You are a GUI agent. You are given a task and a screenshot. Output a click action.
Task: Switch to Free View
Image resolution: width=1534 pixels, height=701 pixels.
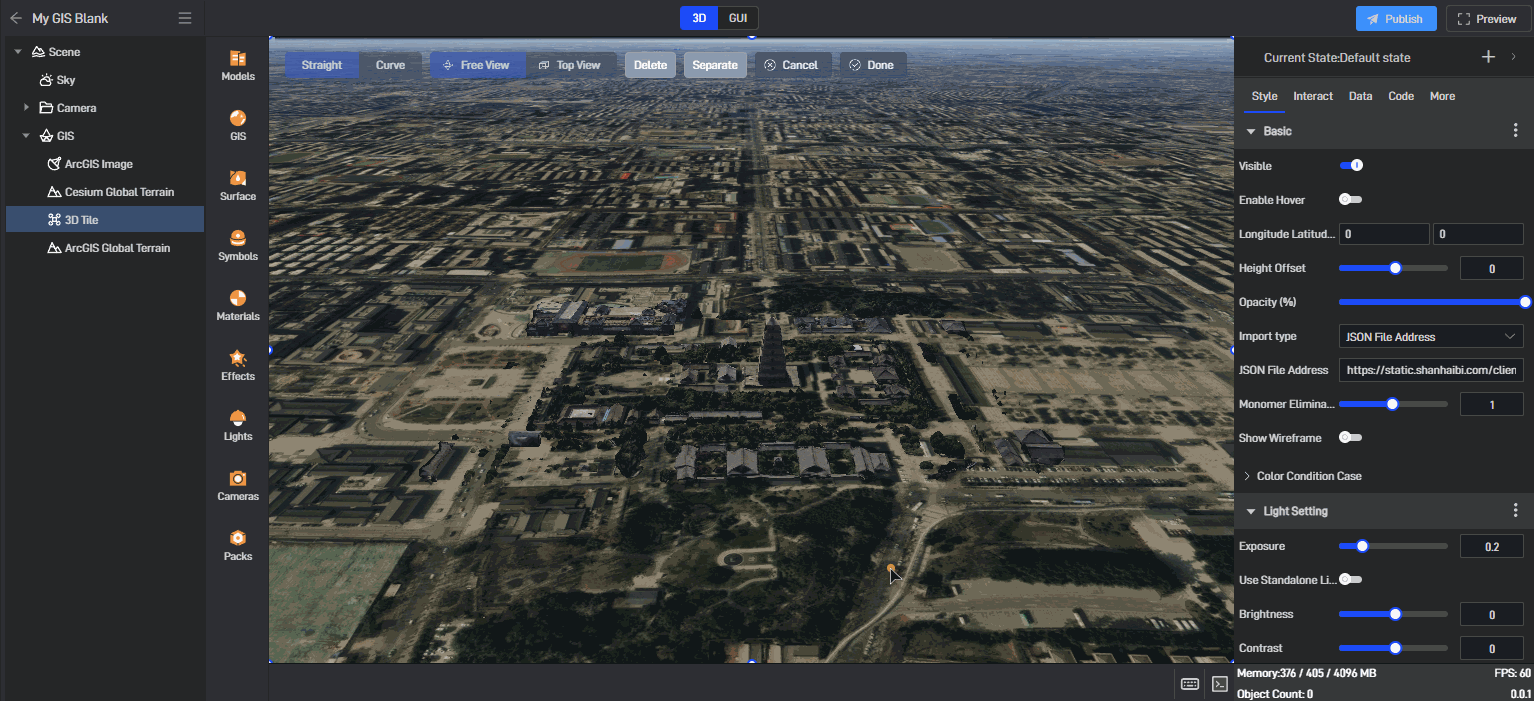[476, 65]
